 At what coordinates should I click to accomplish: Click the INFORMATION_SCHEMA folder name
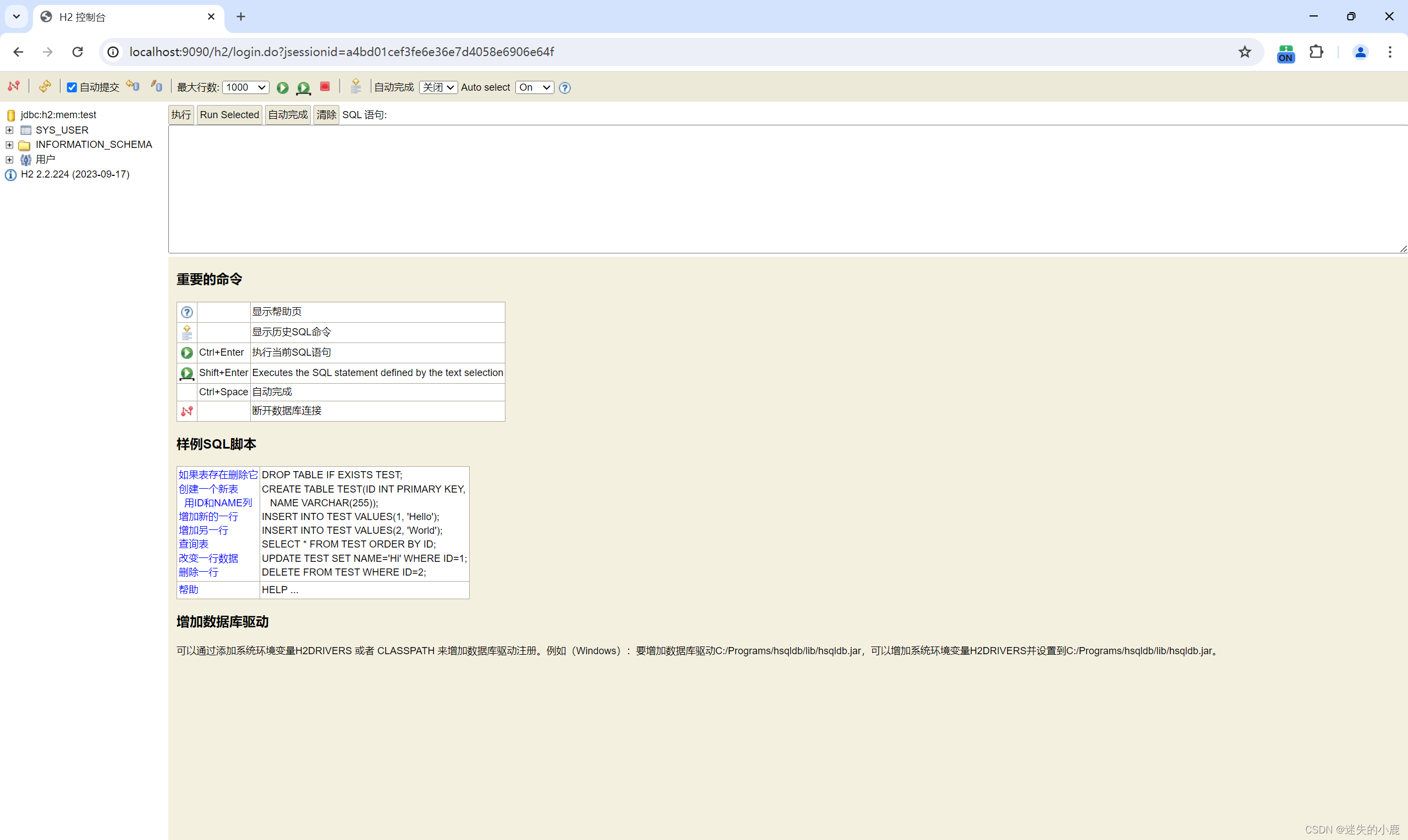94,145
